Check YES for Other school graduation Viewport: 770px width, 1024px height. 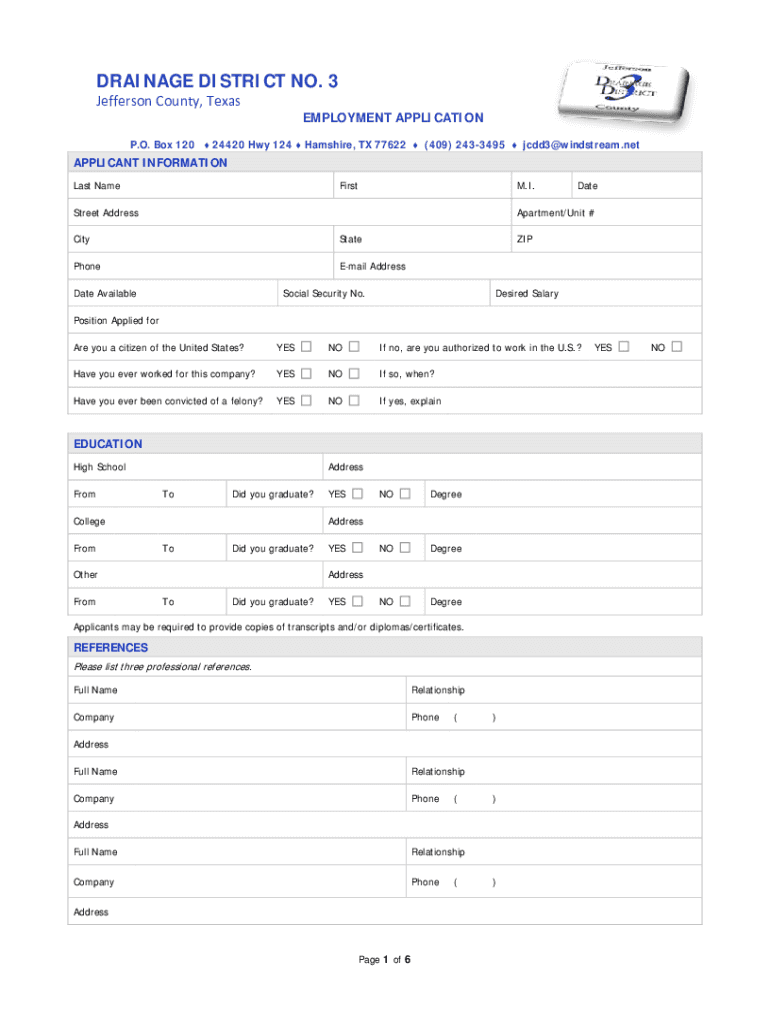(x=358, y=602)
